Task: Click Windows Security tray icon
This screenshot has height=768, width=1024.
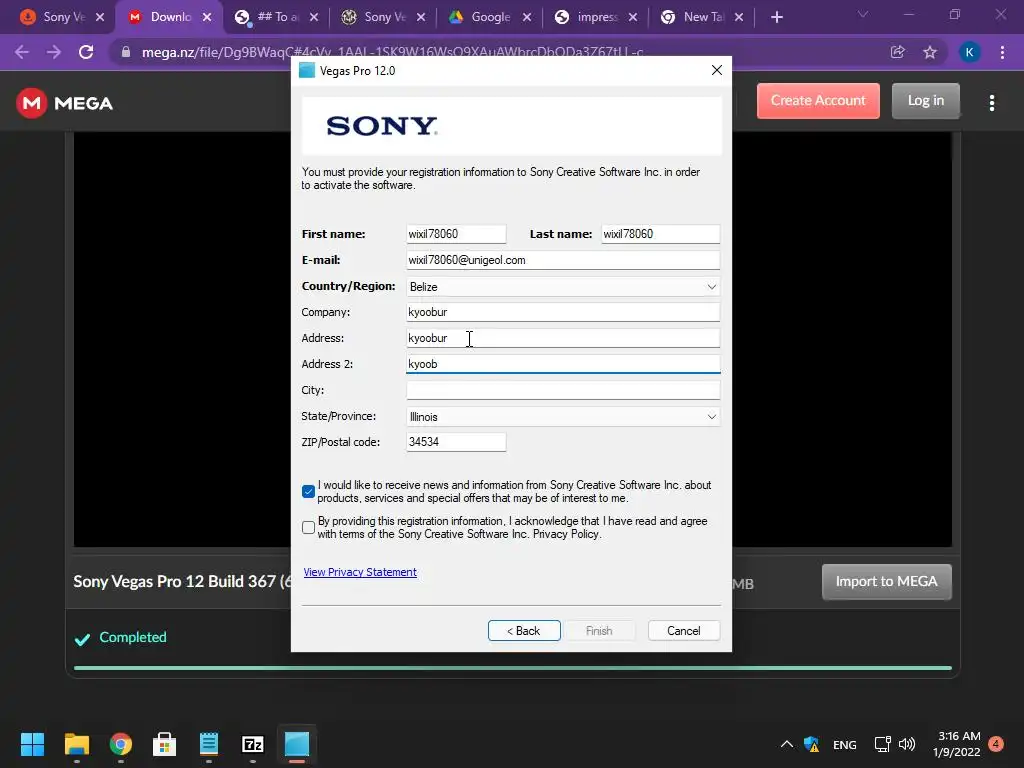Action: 812,744
